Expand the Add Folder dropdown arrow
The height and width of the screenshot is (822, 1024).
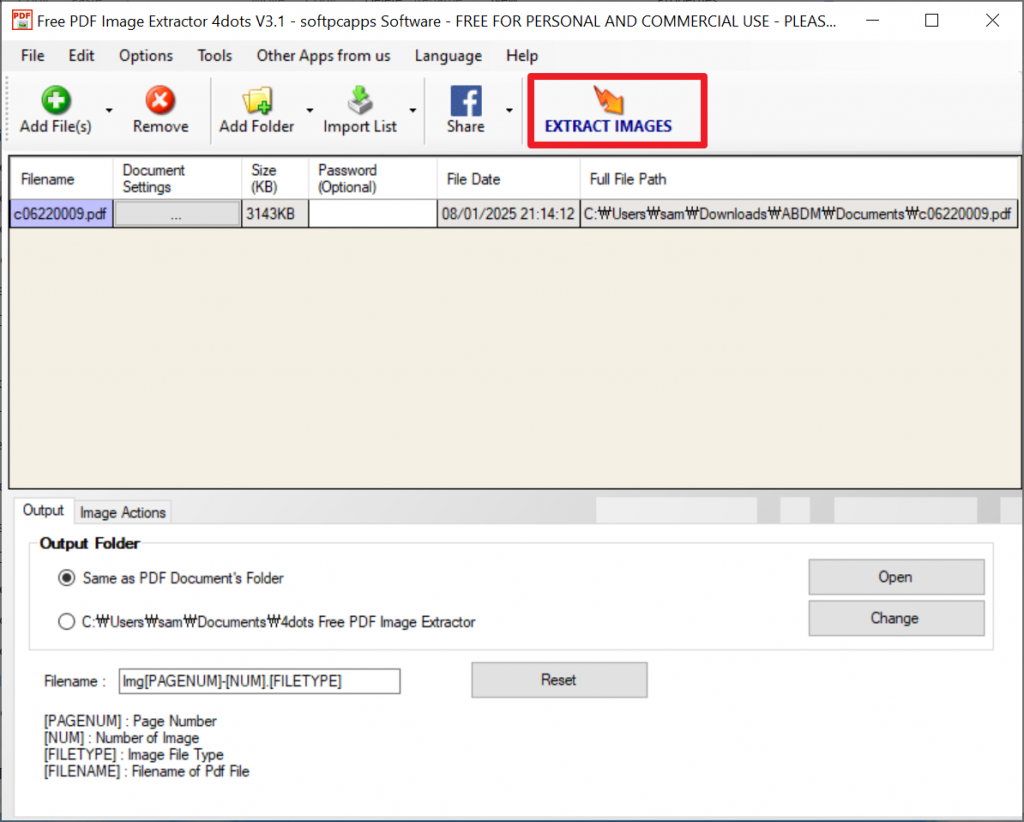(310, 110)
